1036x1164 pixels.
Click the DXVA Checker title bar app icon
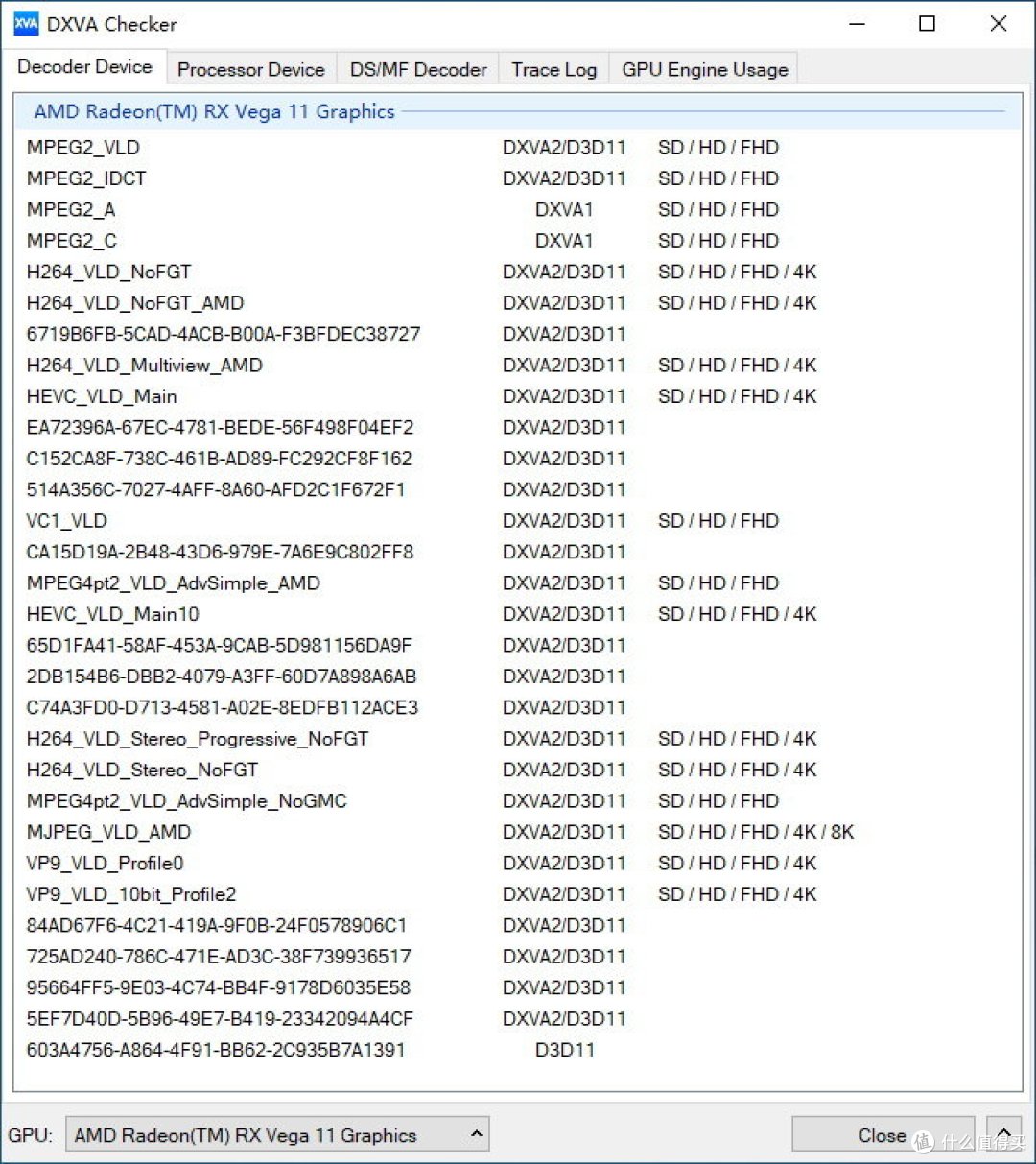pyautogui.click(x=26, y=24)
